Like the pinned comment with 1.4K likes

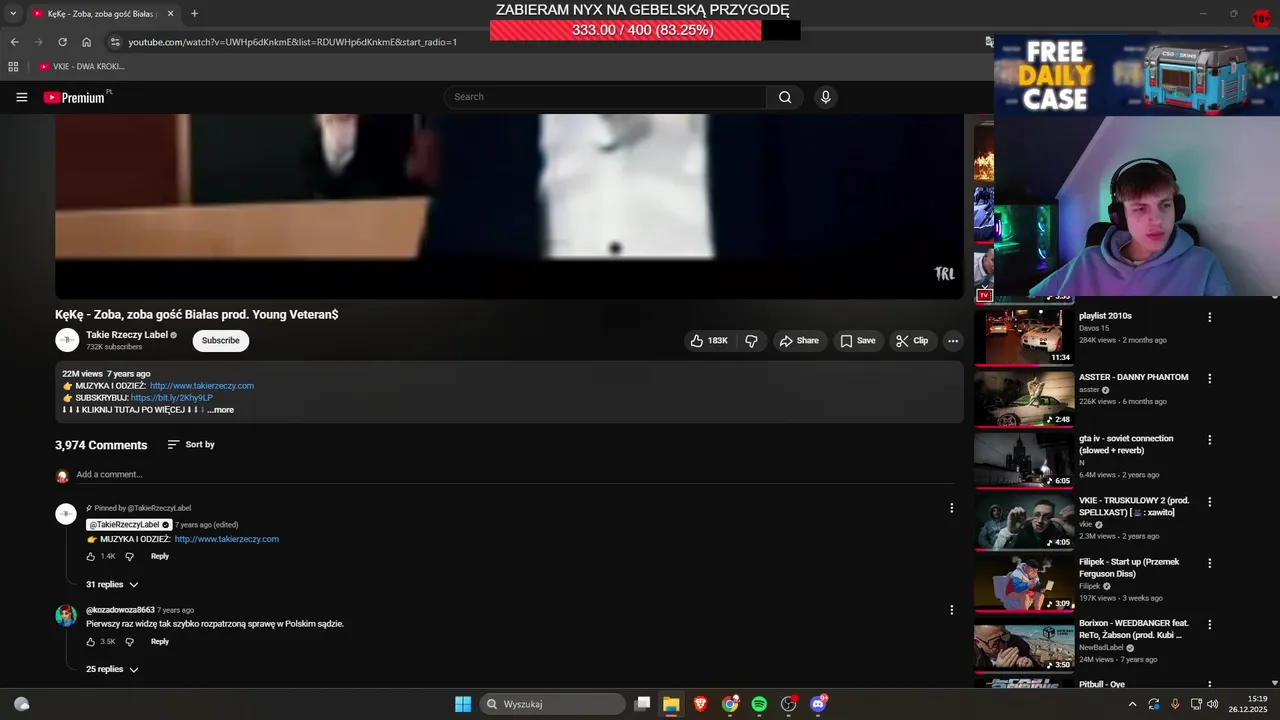[91, 557]
